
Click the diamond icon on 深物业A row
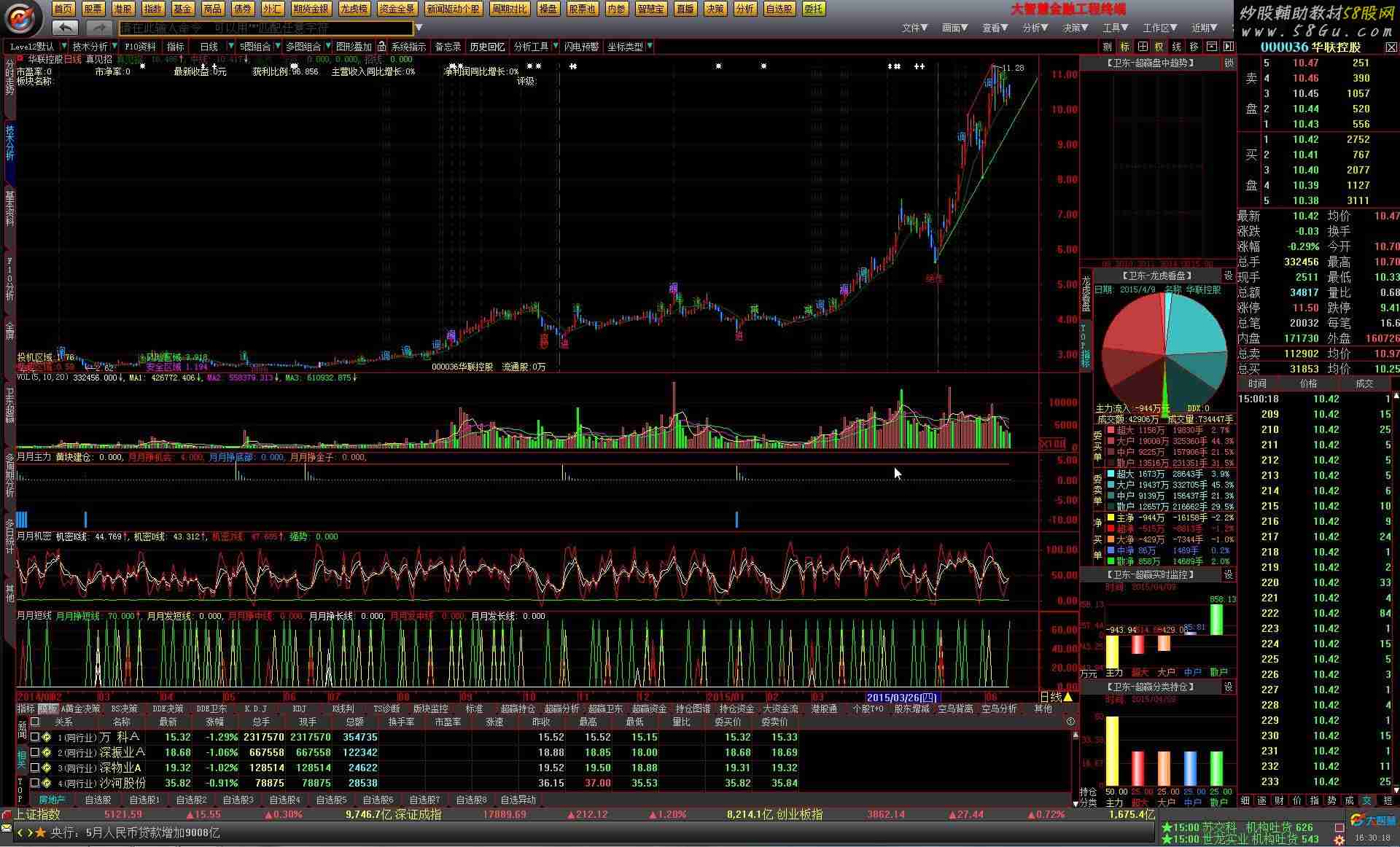click(x=47, y=768)
